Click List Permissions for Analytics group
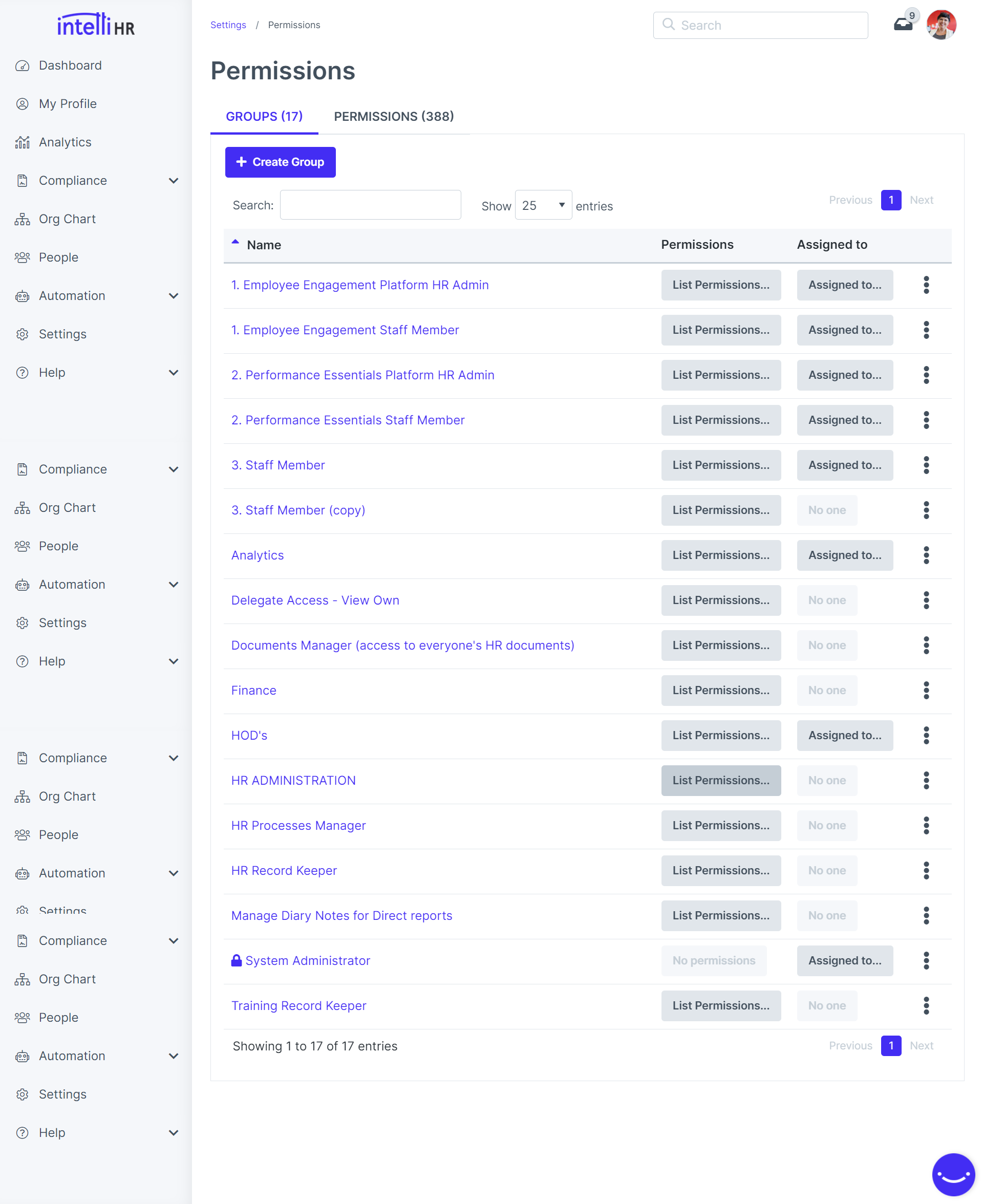The height and width of the screenshot is (1204, 983). [720, 555]
